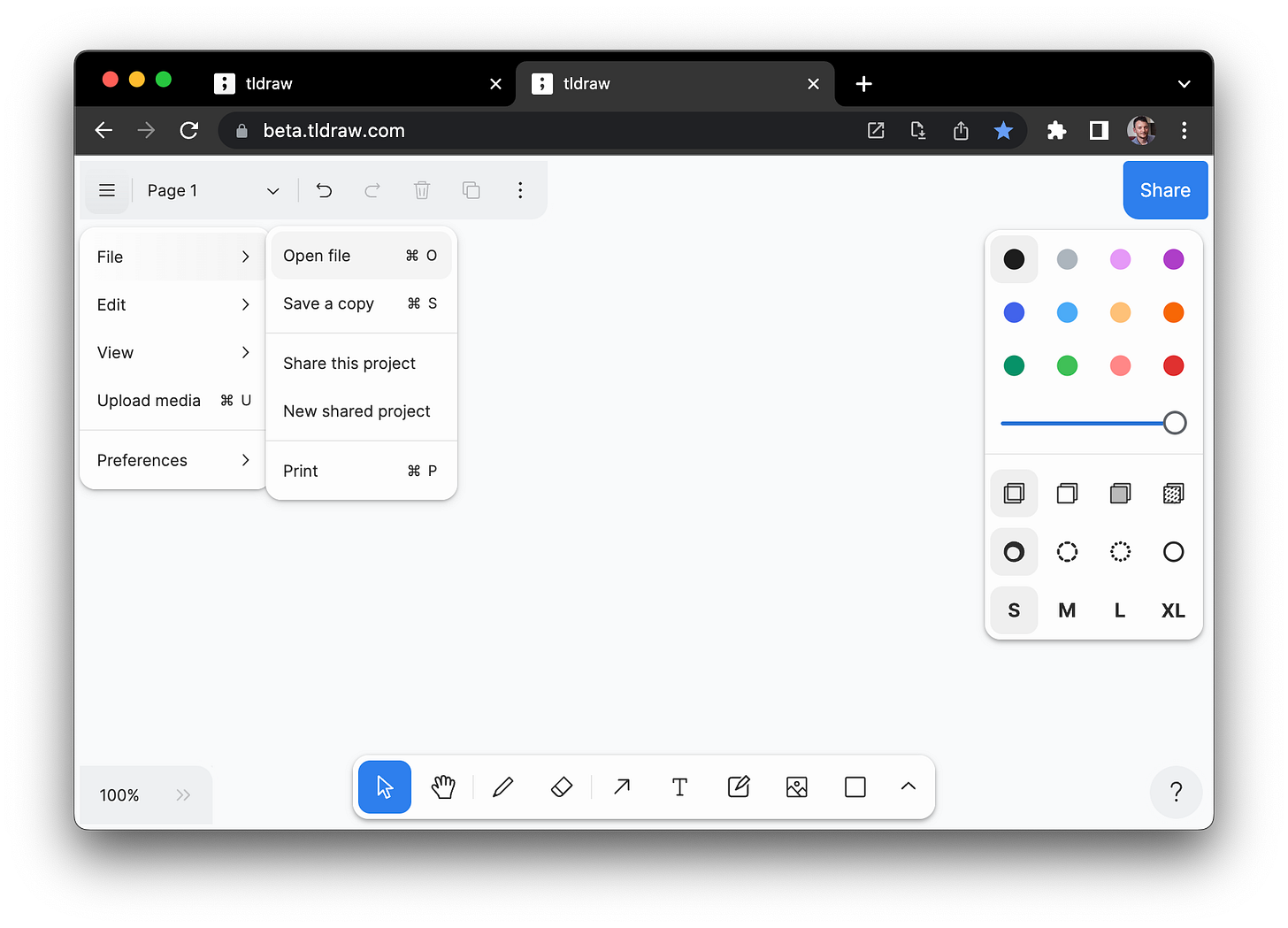Open the hamburger main menu
Screen dimensions: 1288x928
click(x=107, y=190)
